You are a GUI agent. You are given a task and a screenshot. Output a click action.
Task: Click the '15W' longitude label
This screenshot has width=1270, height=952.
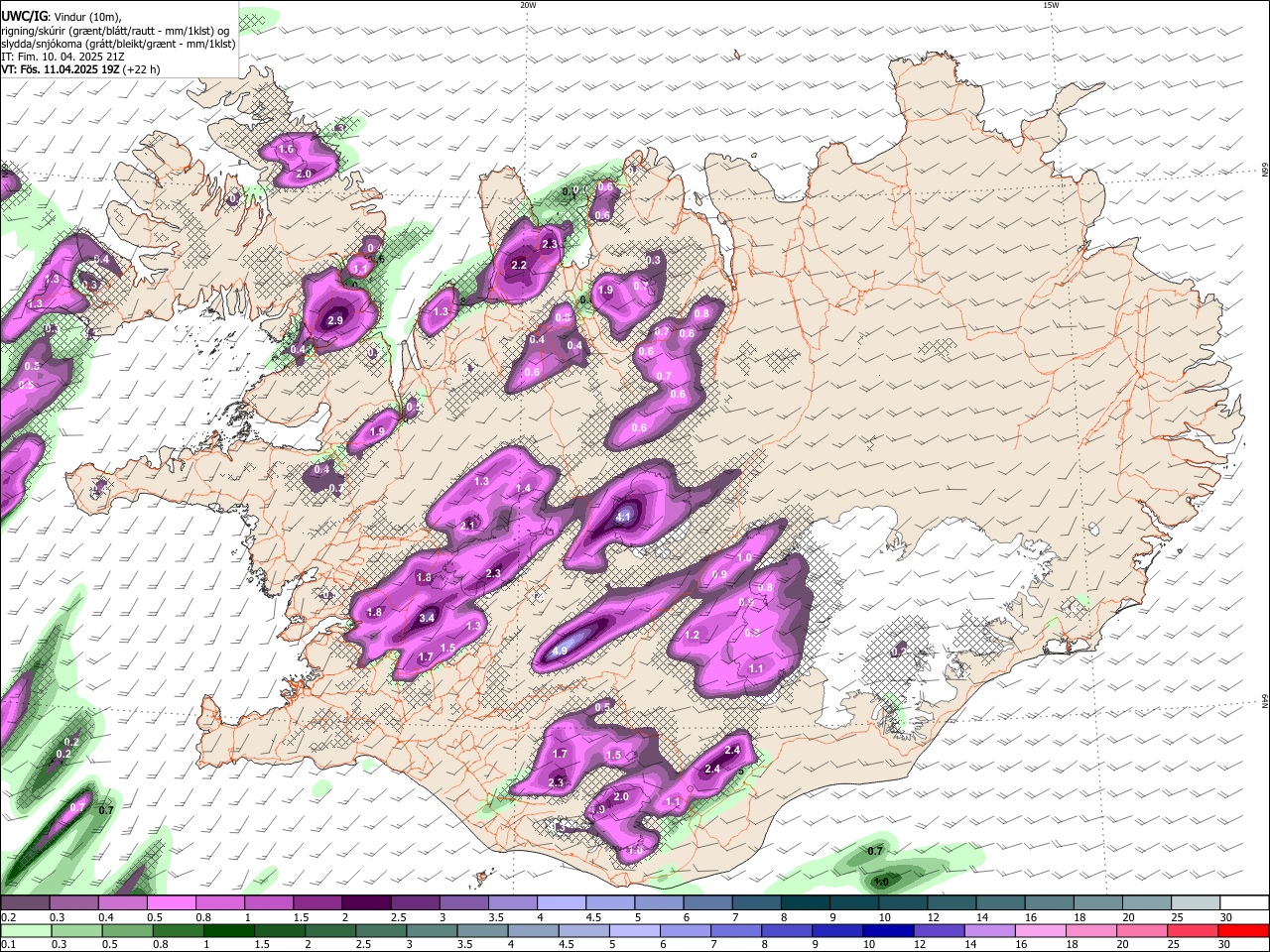(x=1051, y=5)
